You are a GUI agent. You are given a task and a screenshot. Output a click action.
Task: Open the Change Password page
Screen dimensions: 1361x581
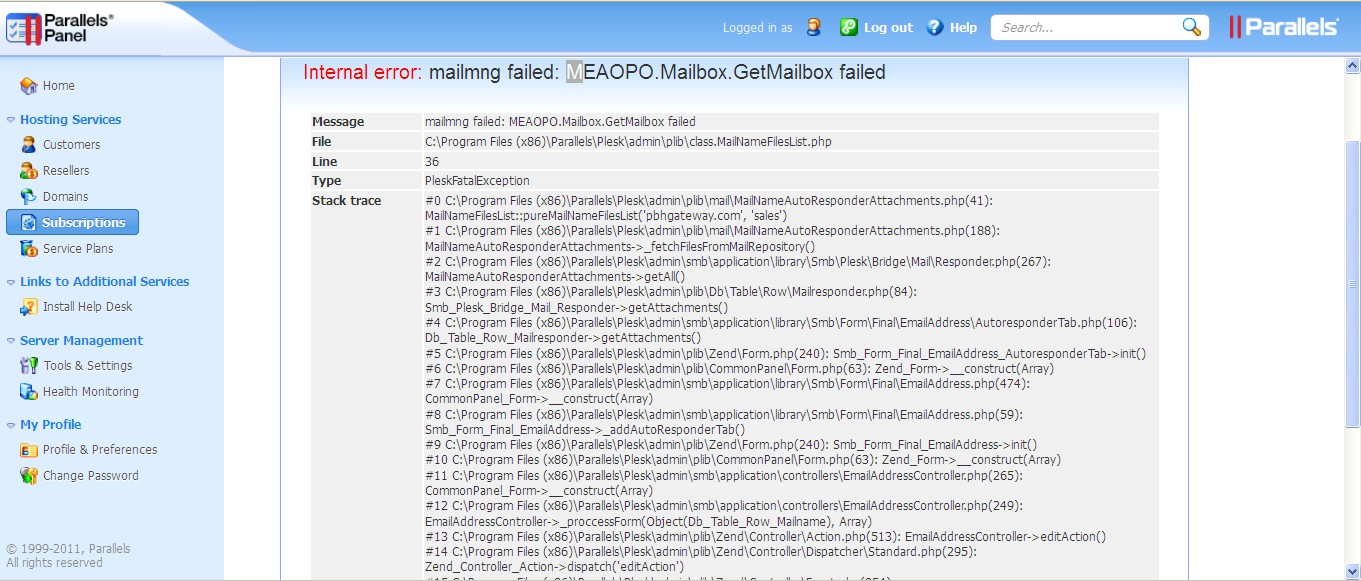tap(91, 476)
